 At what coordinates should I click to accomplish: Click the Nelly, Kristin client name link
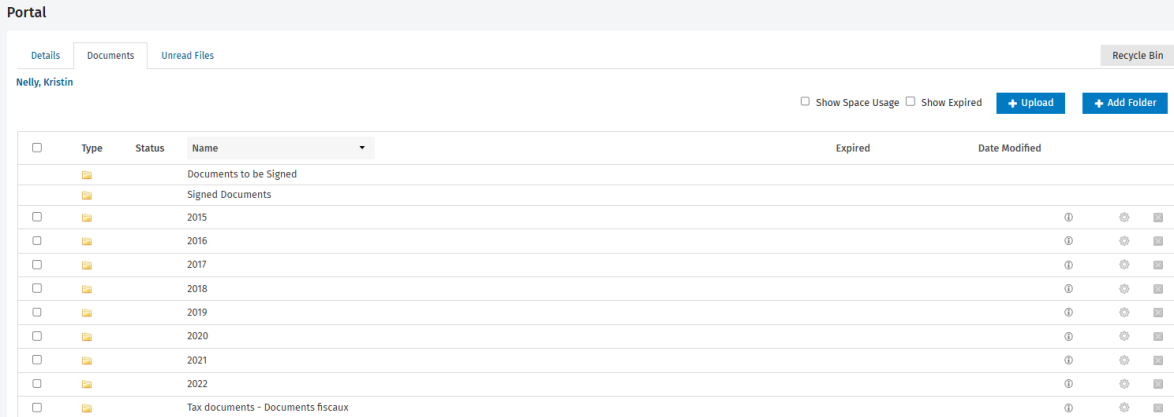click(45, 82)
